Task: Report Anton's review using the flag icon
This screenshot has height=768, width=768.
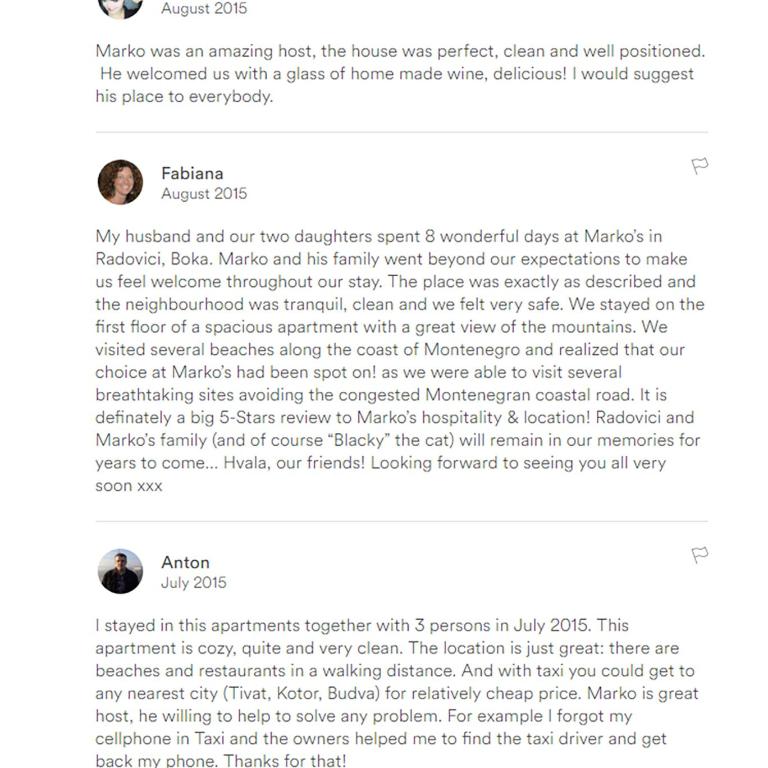Action: (699, 555)
